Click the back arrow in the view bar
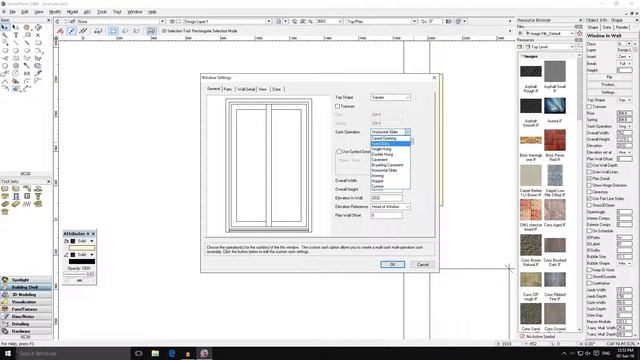 point(58,21)
